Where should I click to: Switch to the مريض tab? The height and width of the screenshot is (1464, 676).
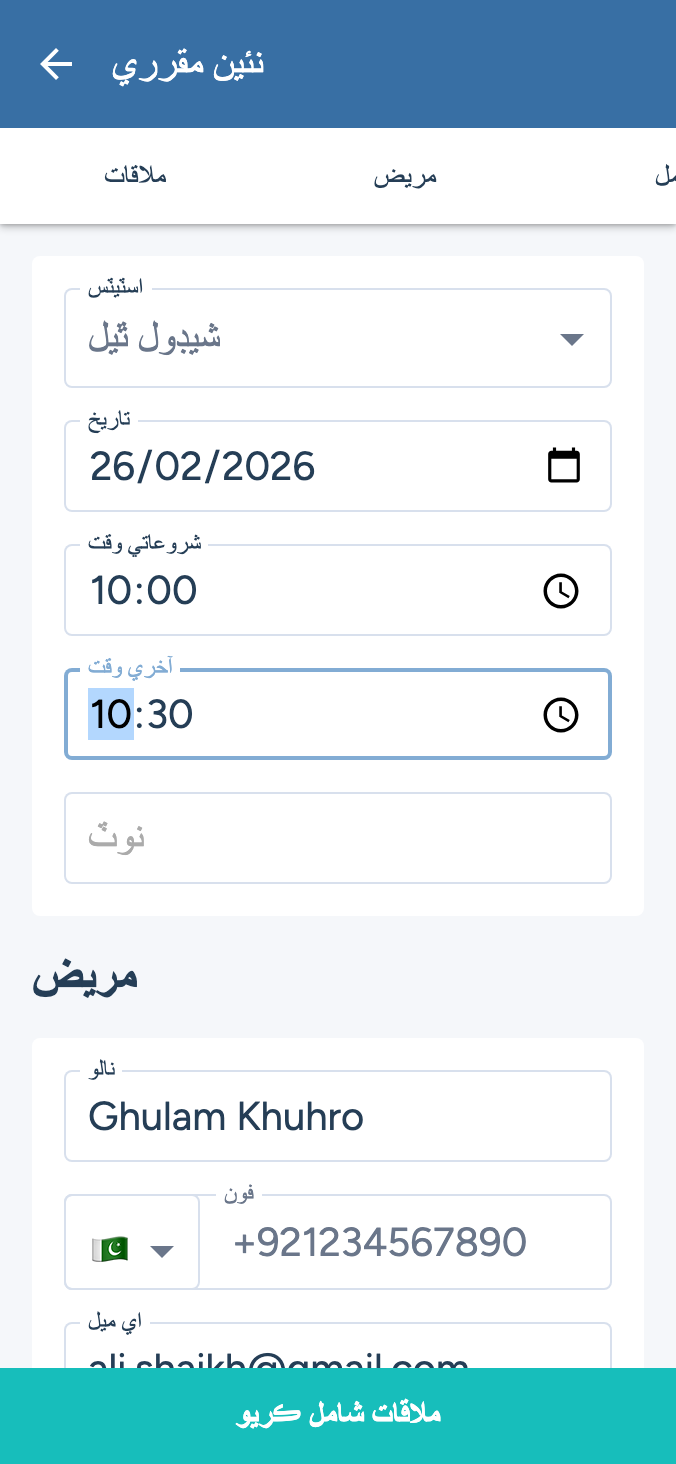406,177
